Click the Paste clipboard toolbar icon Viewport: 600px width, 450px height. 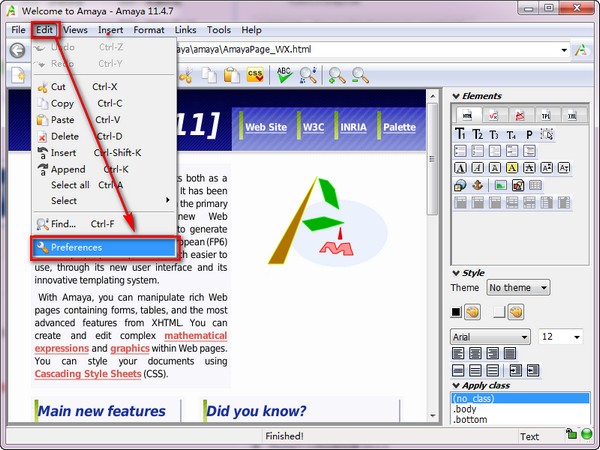click(231, 75)
